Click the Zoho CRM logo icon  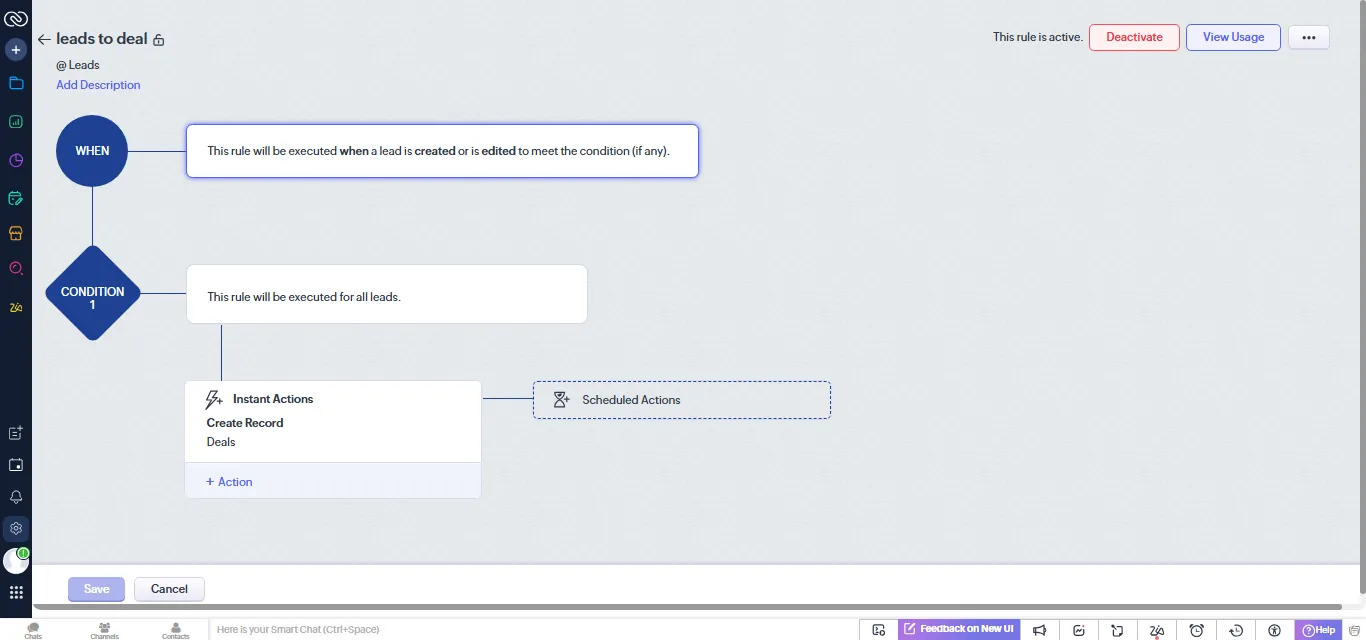(x=16, y=17)
